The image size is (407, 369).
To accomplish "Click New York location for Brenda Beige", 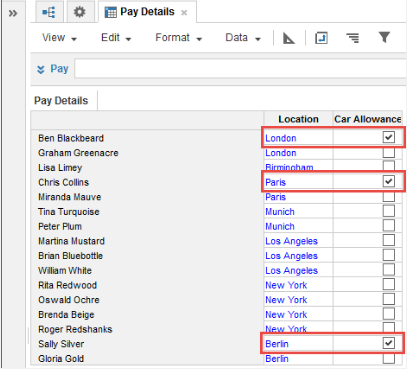I will 286,314.
